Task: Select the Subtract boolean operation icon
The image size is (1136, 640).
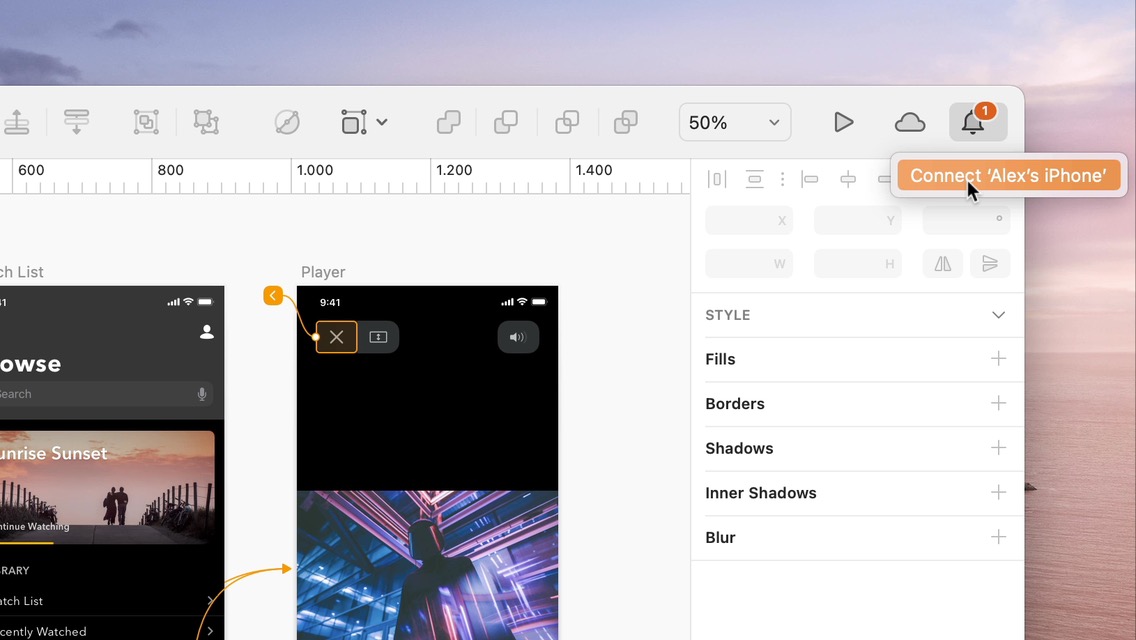Action: pos(506,122)
